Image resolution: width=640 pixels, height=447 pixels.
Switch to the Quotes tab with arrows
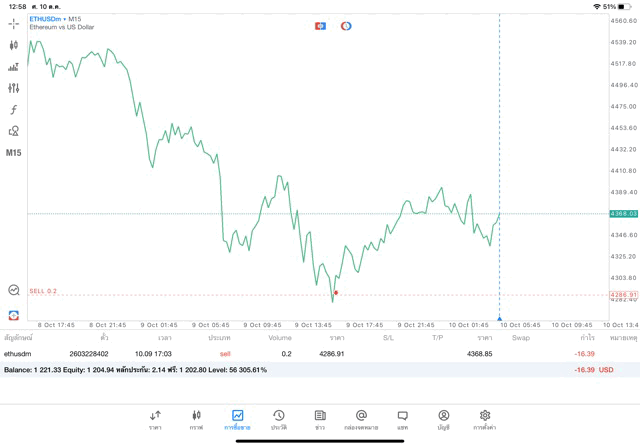[155, 419]
